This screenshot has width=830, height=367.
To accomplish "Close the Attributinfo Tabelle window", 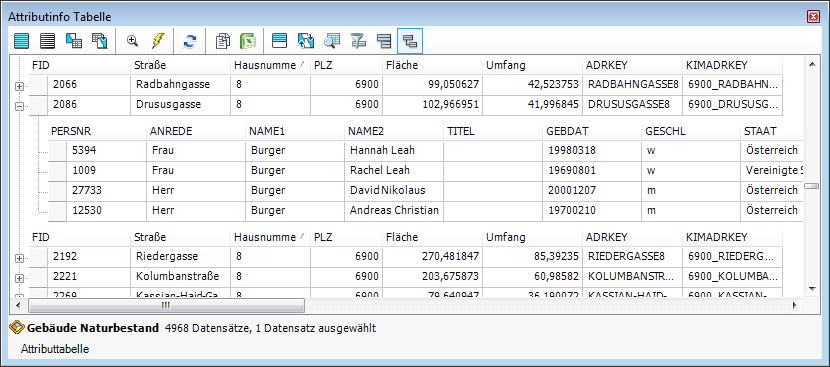I will (x=813, y=17).
